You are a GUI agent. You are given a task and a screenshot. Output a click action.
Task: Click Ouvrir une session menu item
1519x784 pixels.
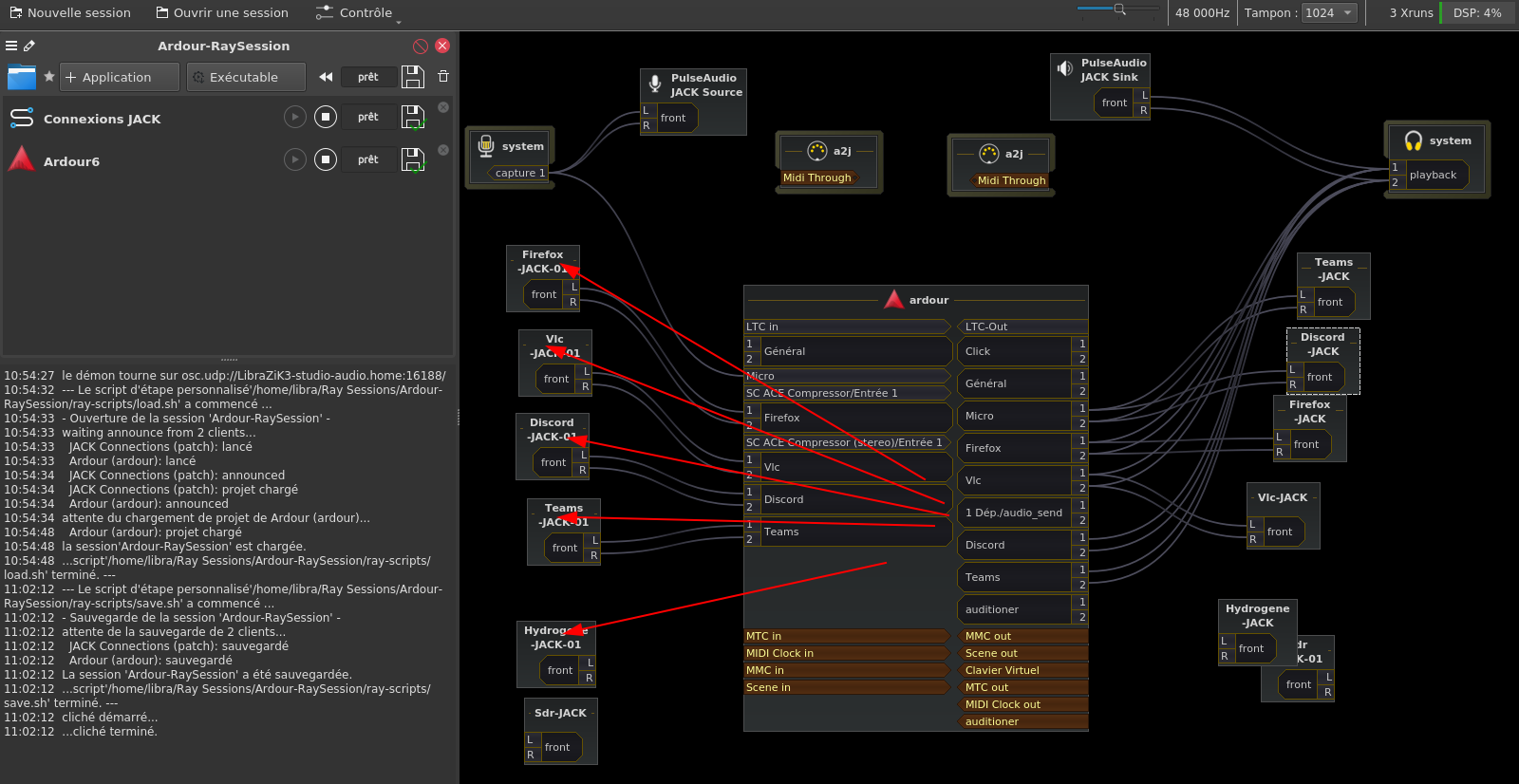pos(222,13)
